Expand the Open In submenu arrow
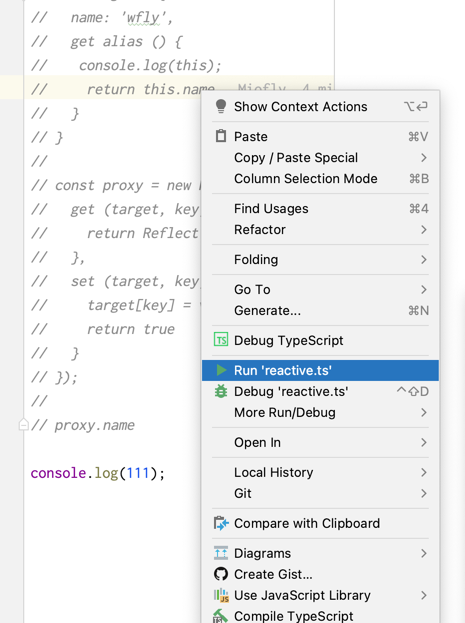The width and height of the screenshot is (465, 623). (x=424, y=442)
